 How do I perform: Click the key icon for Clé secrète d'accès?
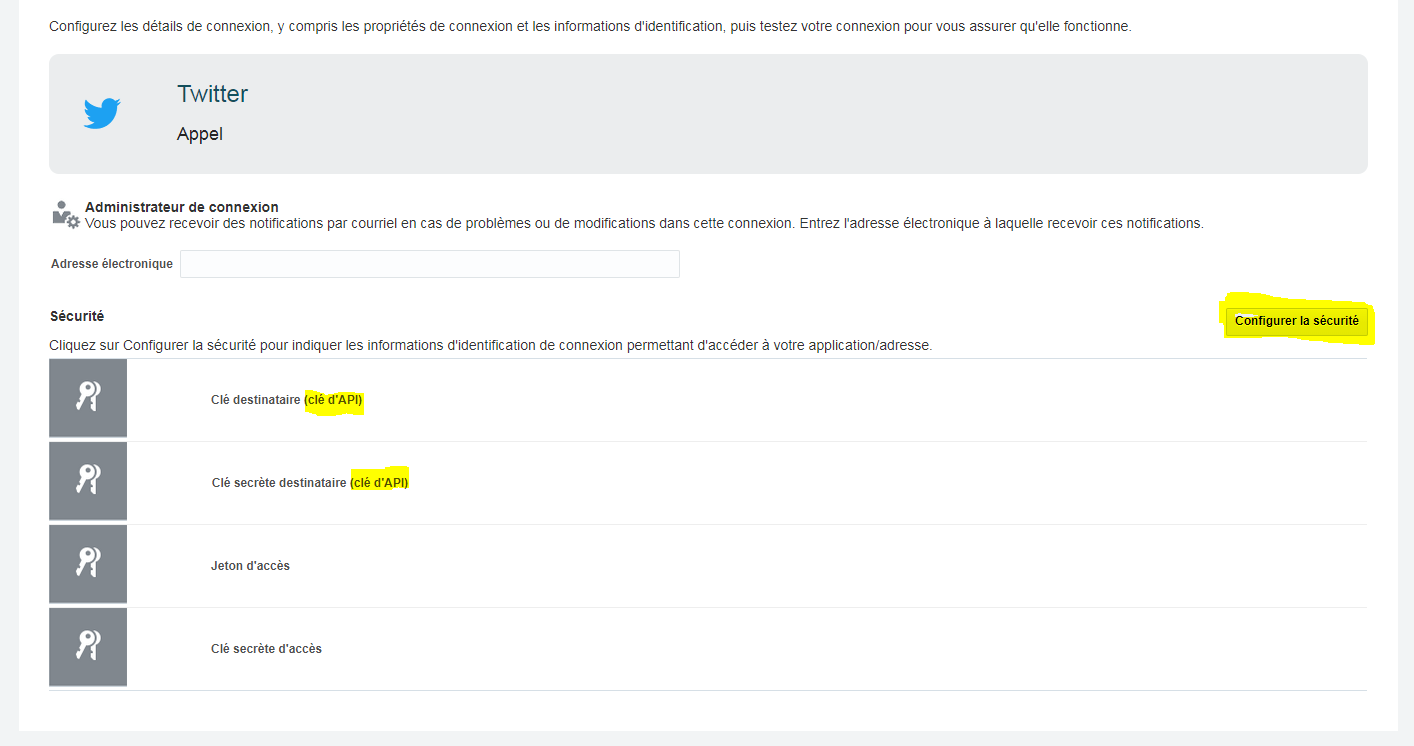[x=88, y=647]
